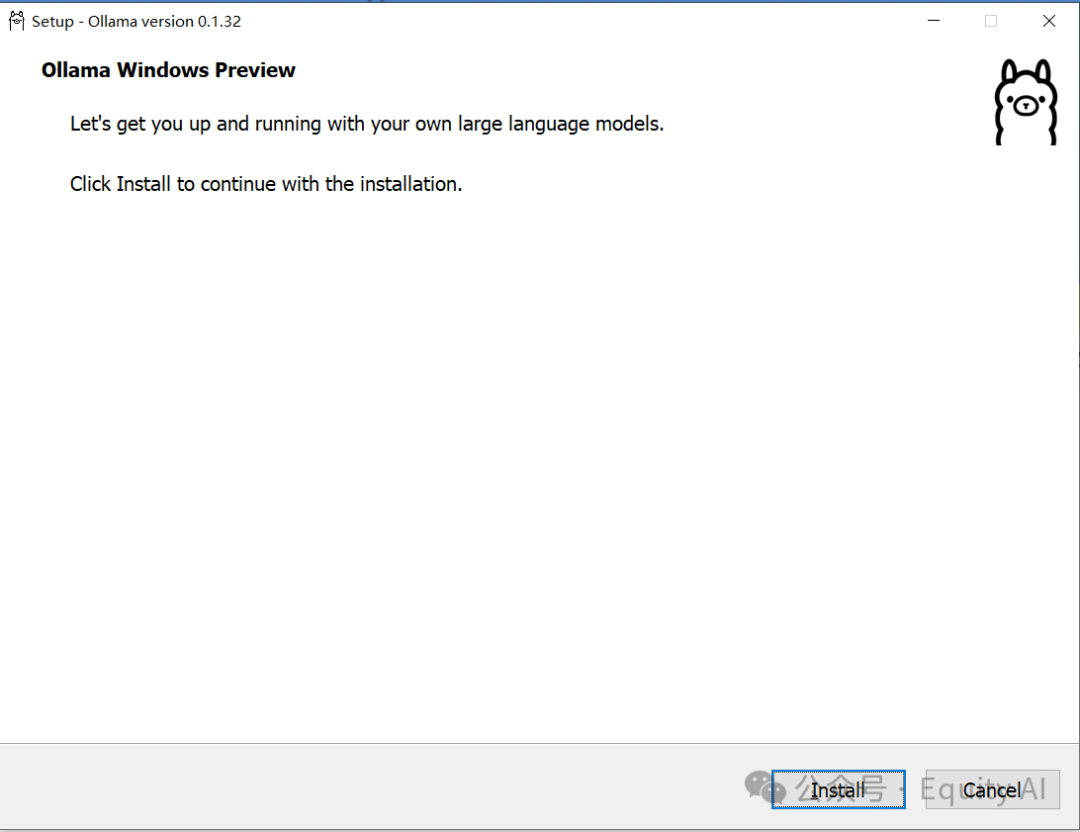This screenshot has height=832, width=1080.
Task: Click the version number 0.1.32 in title bar
Action: [221, 21]
